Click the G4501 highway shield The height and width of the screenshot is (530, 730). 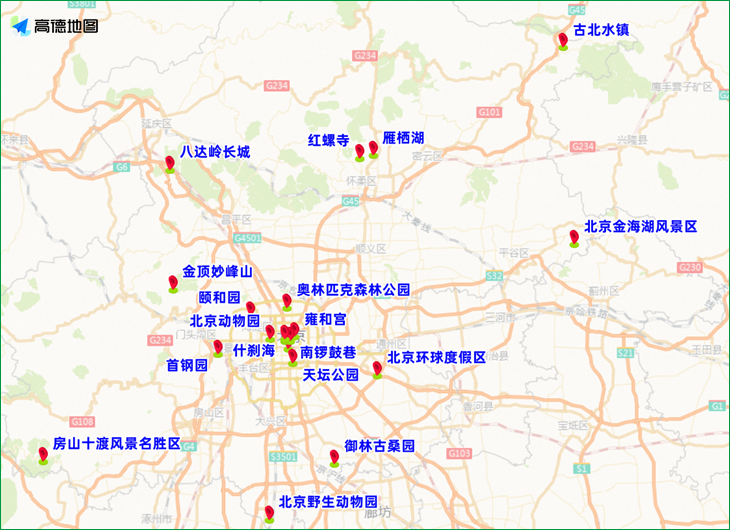coord(246,238)
